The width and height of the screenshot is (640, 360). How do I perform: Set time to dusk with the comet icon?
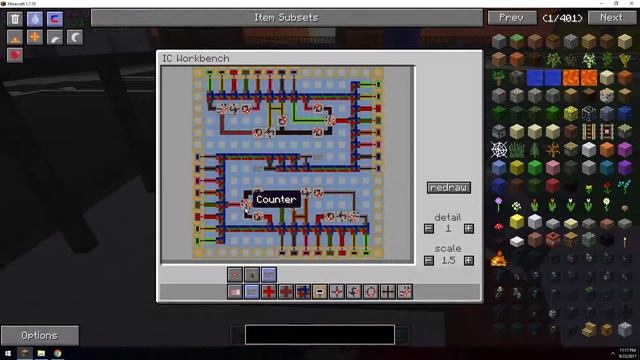(55, 38)
